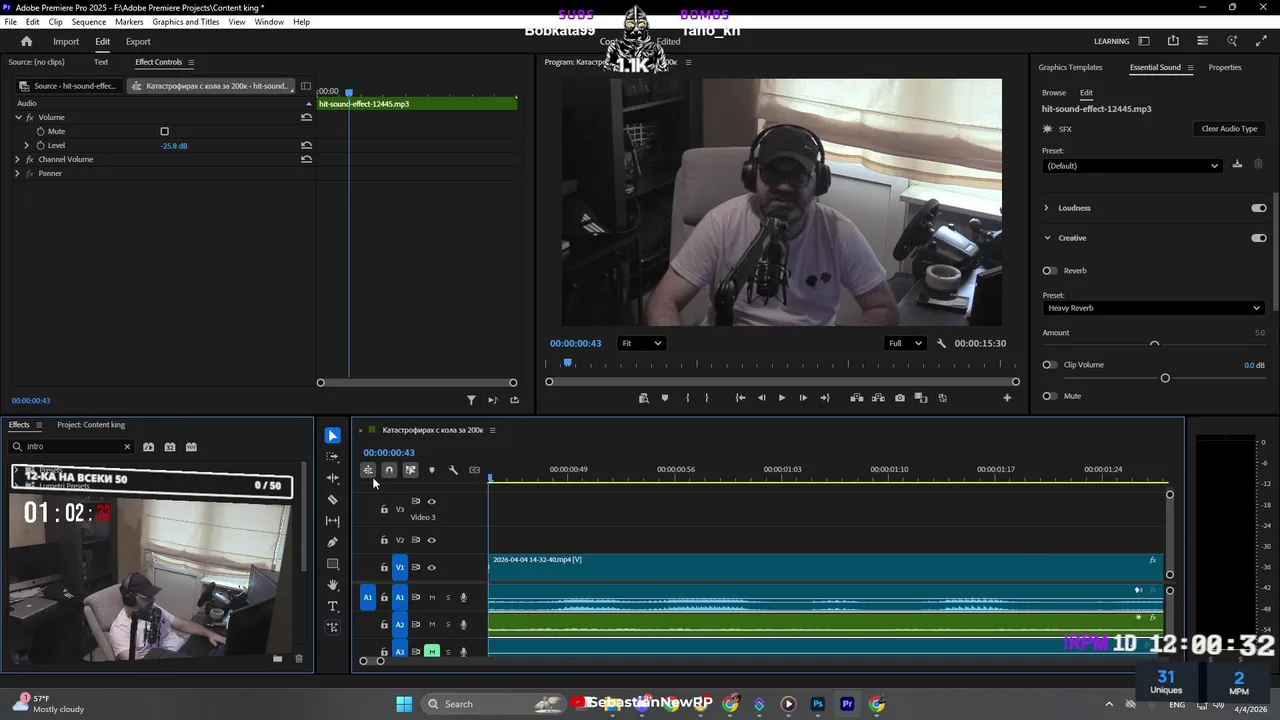Hide track V1 with the eye icon
The image size is (1280, 720).
point(432,568)
